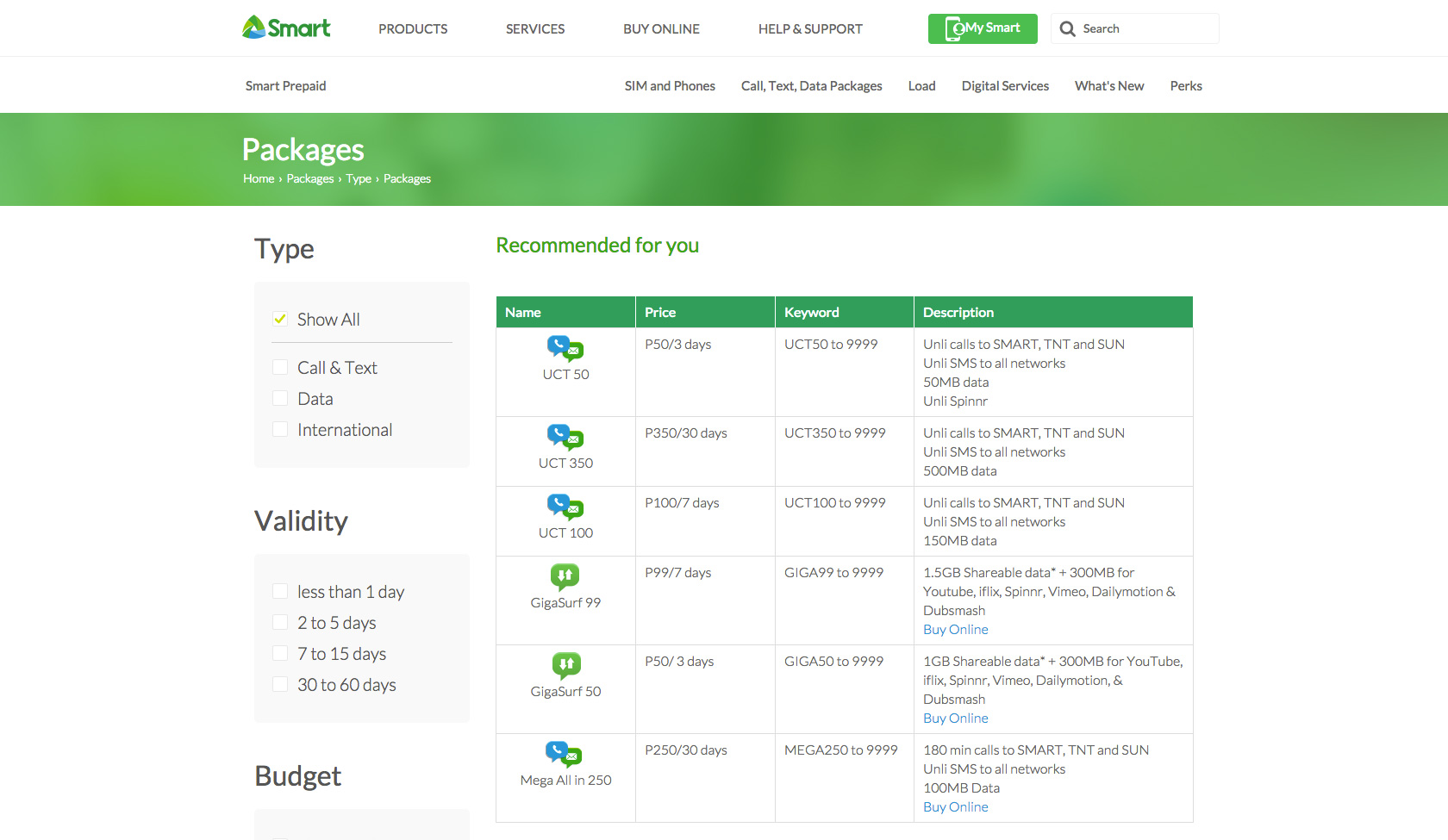Click the Home breadcrumb link
The image size is (1448, 840).
pos(259,178)
